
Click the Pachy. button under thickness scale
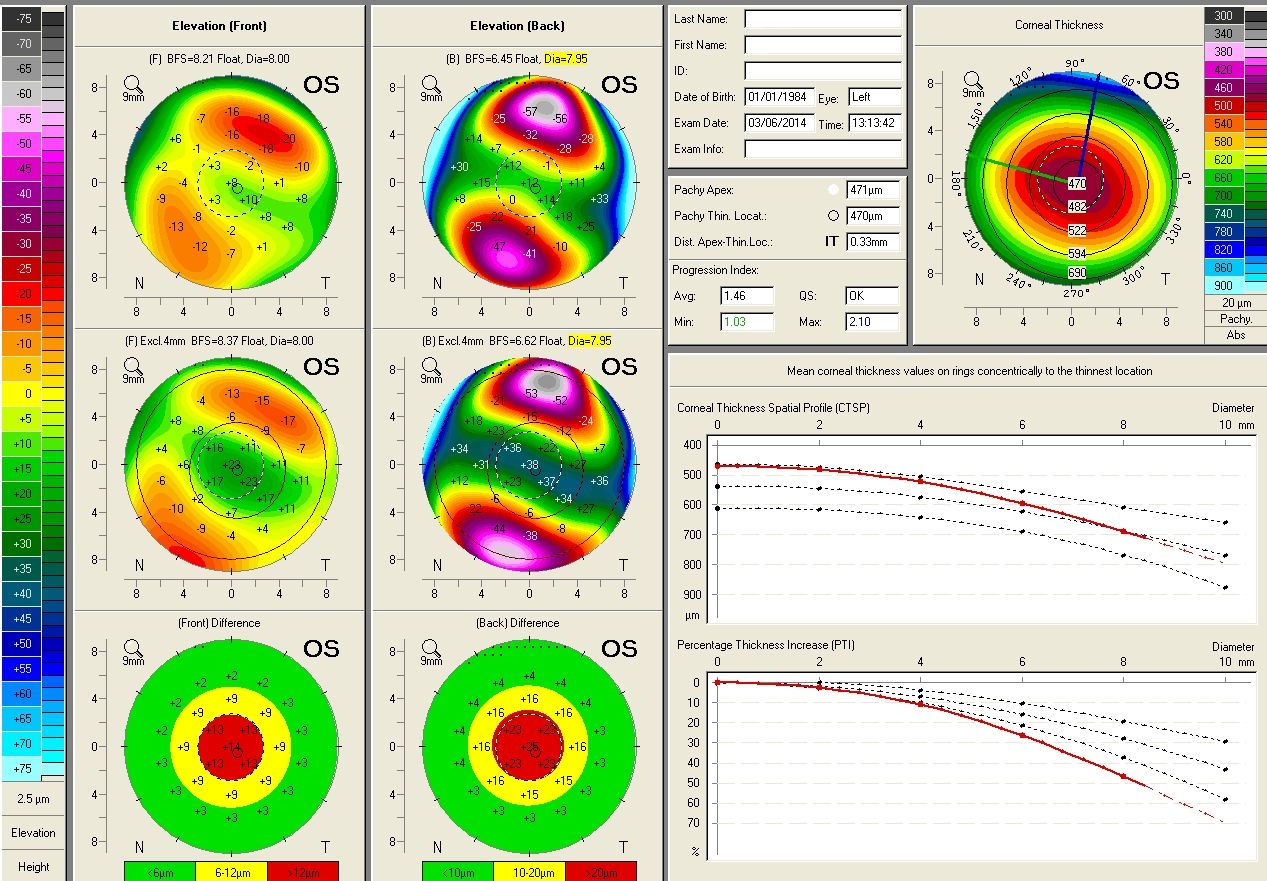(1236, 319)
